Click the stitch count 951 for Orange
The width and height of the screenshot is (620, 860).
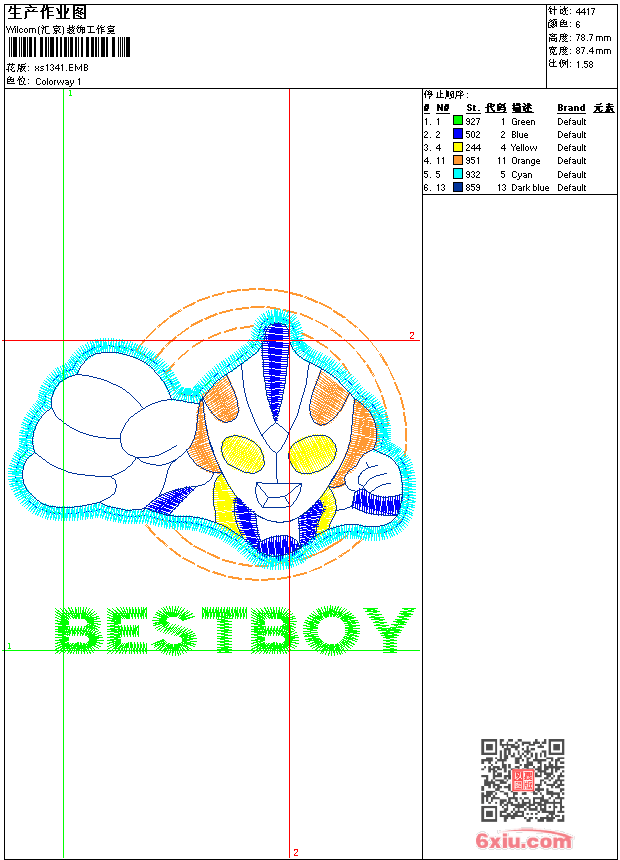[473, 161]
